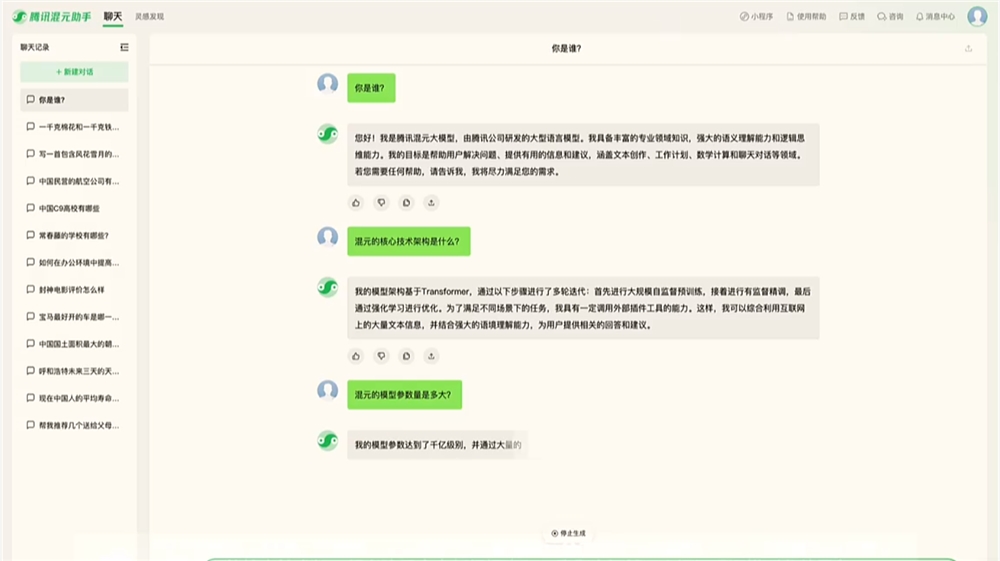The height and width of the screenshot is (561, 1000).
Task: Click the Hunyuan bot avatar beside first answer
Action: 328,134
